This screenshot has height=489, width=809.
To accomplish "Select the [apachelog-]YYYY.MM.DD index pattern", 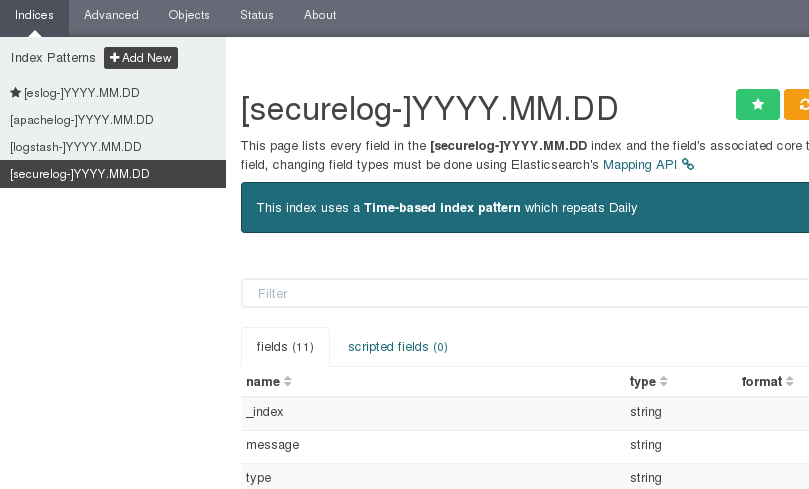I will coord(82,120).
